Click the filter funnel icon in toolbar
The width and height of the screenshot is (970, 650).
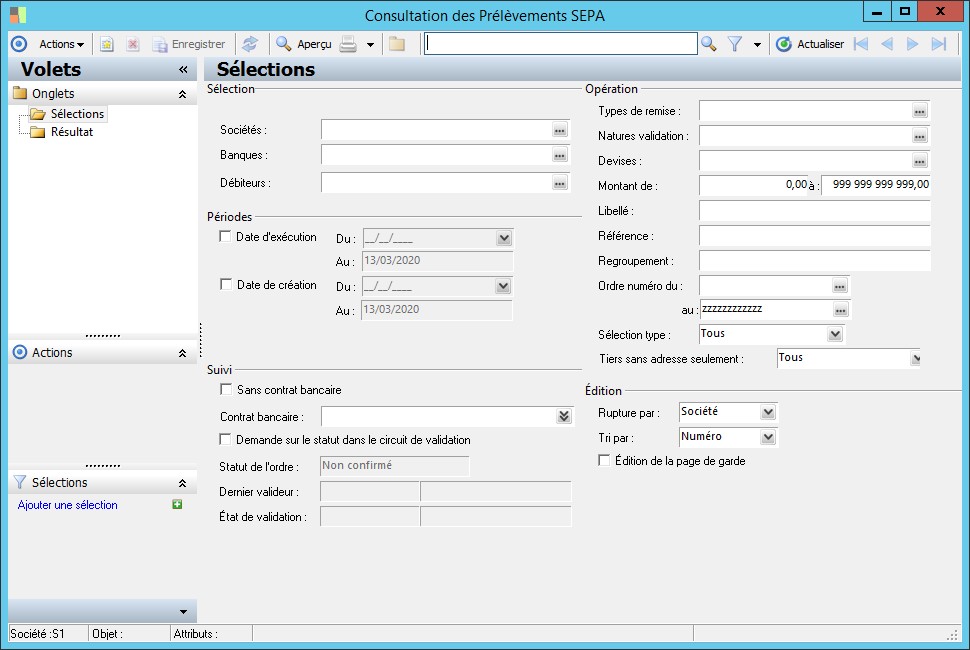pyautogui.click(x=735, y=44)
